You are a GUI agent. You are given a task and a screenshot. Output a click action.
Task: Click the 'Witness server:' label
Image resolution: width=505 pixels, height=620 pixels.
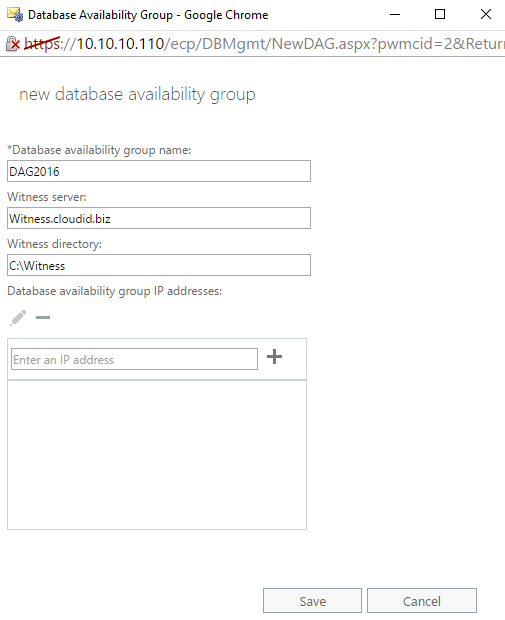point(47,197)
